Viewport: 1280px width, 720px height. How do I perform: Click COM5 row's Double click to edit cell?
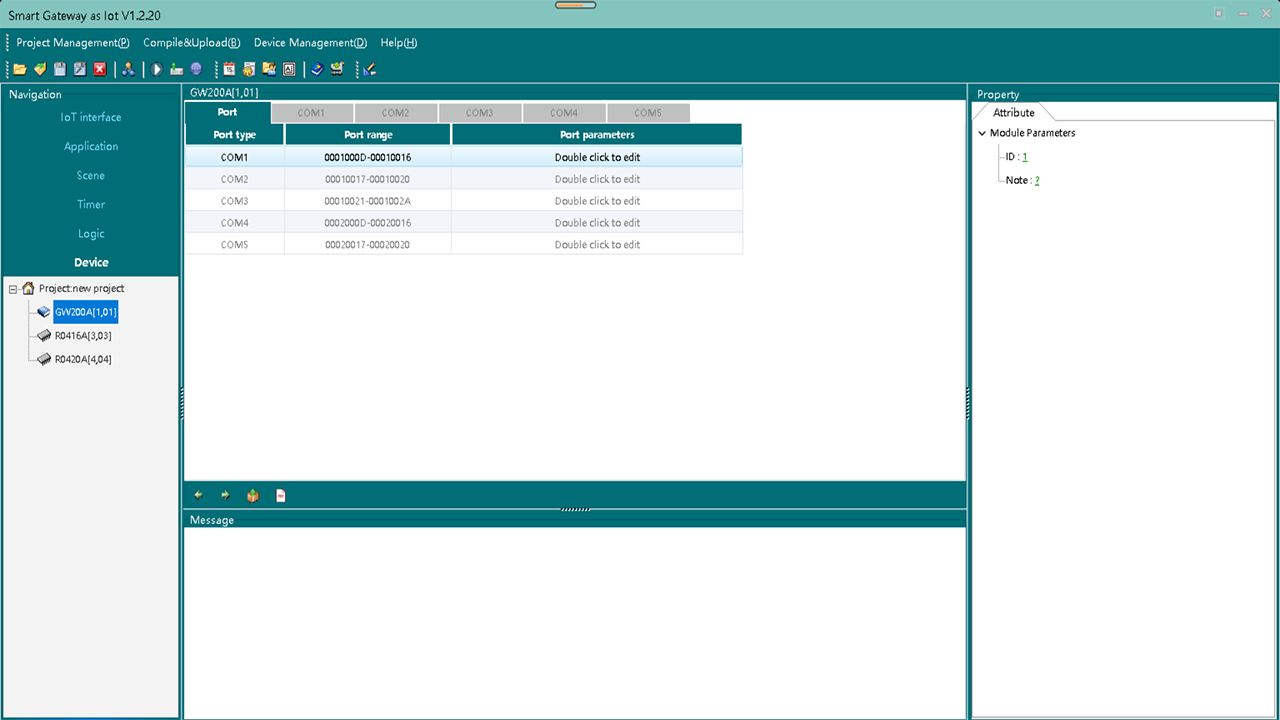[x=597, y=245]
